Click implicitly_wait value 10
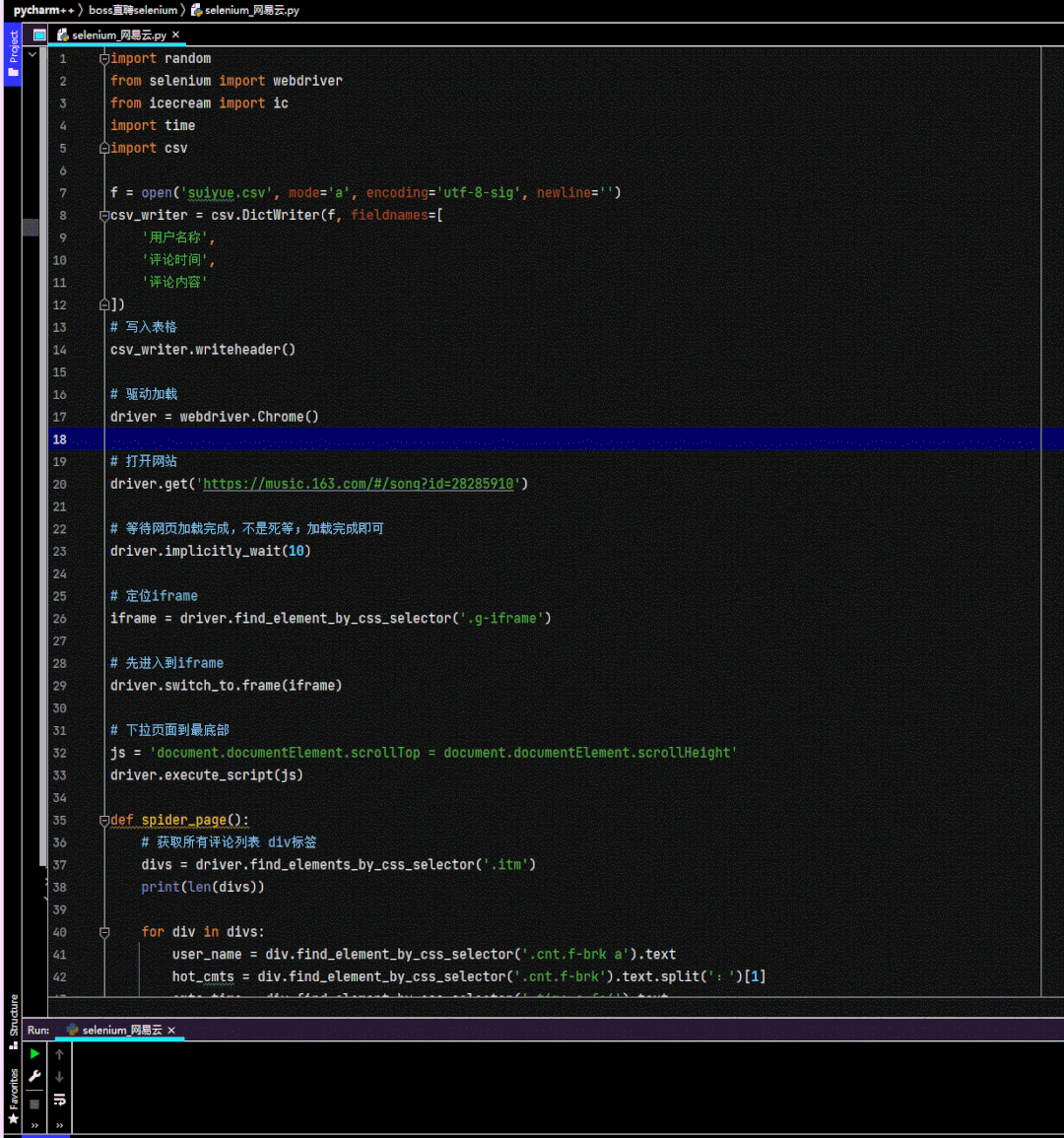The image size is (1064, 1138). 297,551
